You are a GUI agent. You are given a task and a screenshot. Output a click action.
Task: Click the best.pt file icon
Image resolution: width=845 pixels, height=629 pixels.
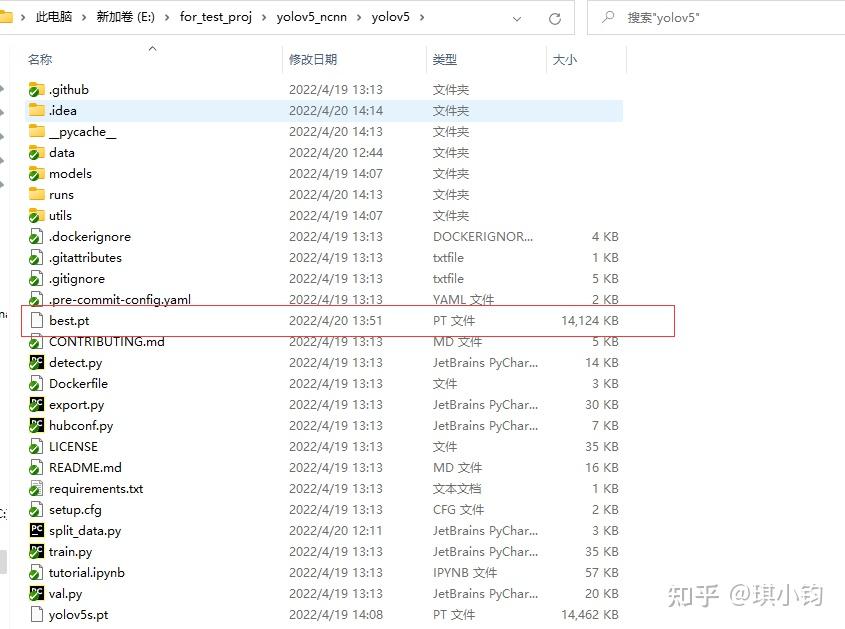[x=37, y=321]
